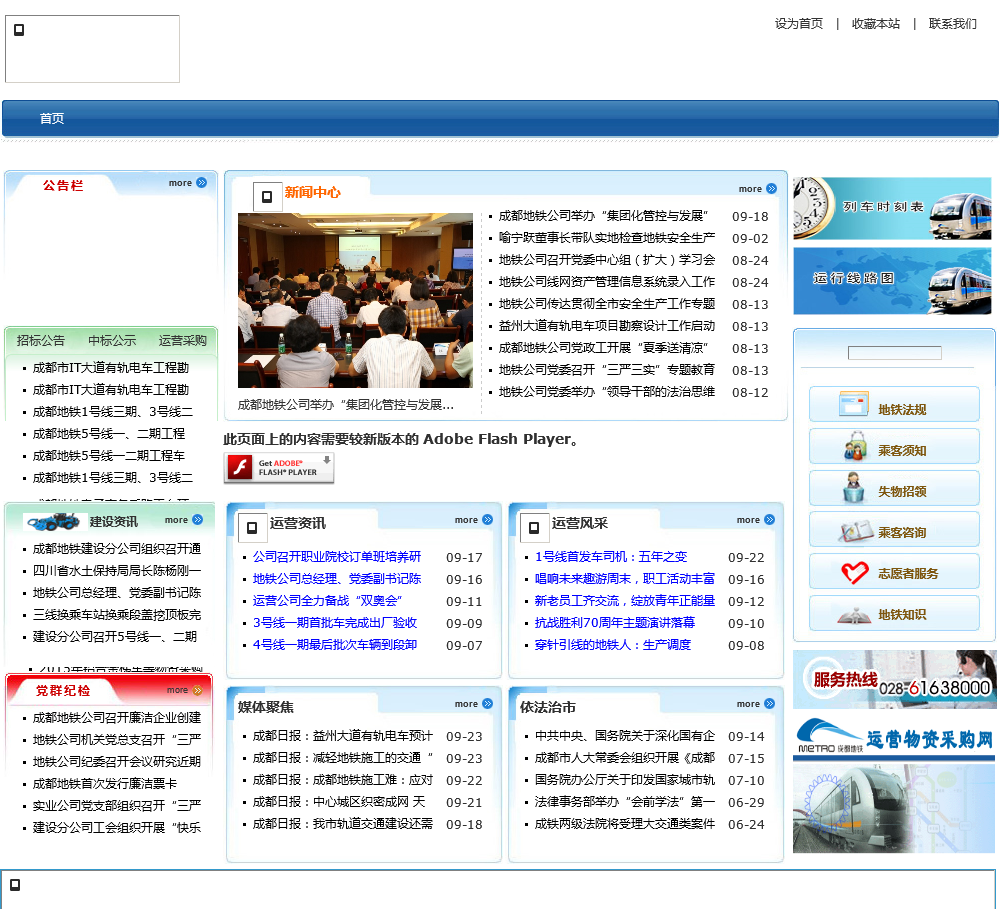Click the 运营资讯 section header icon
The width and height of the screenshot is (1000, 909).
pos(252,528)
